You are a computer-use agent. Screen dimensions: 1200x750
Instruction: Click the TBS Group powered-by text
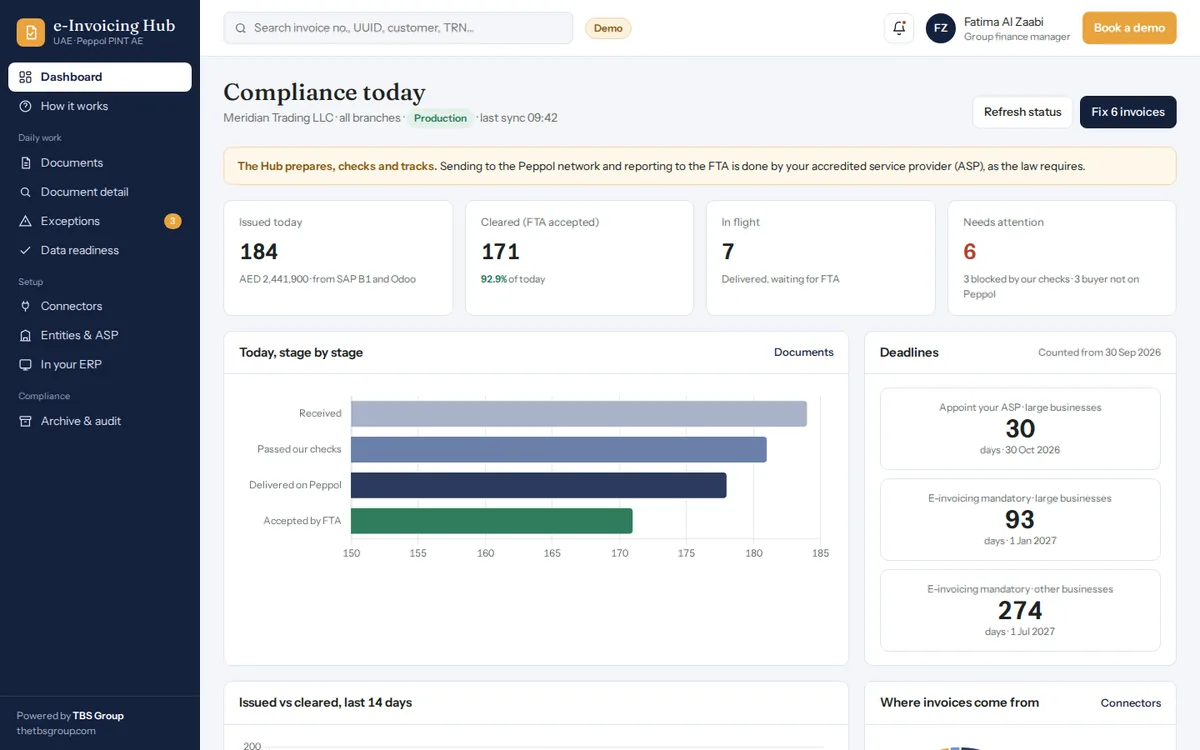click(x=98, y=716)
